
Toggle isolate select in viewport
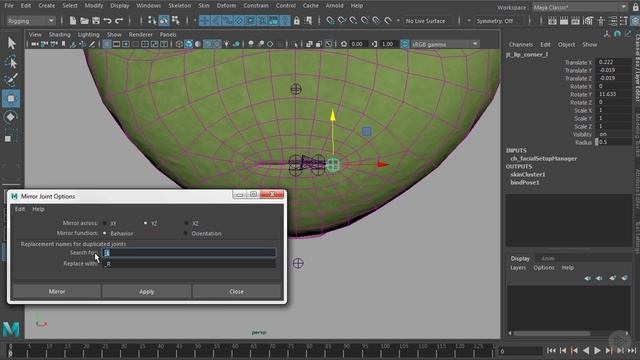coord(295,44)
